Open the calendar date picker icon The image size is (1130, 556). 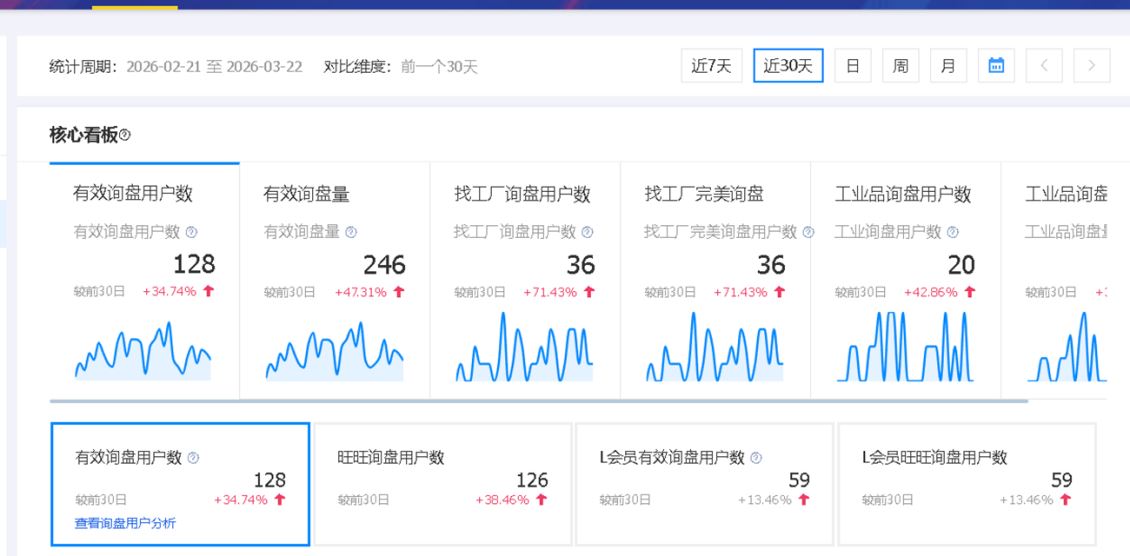click(x=996, y=66)
